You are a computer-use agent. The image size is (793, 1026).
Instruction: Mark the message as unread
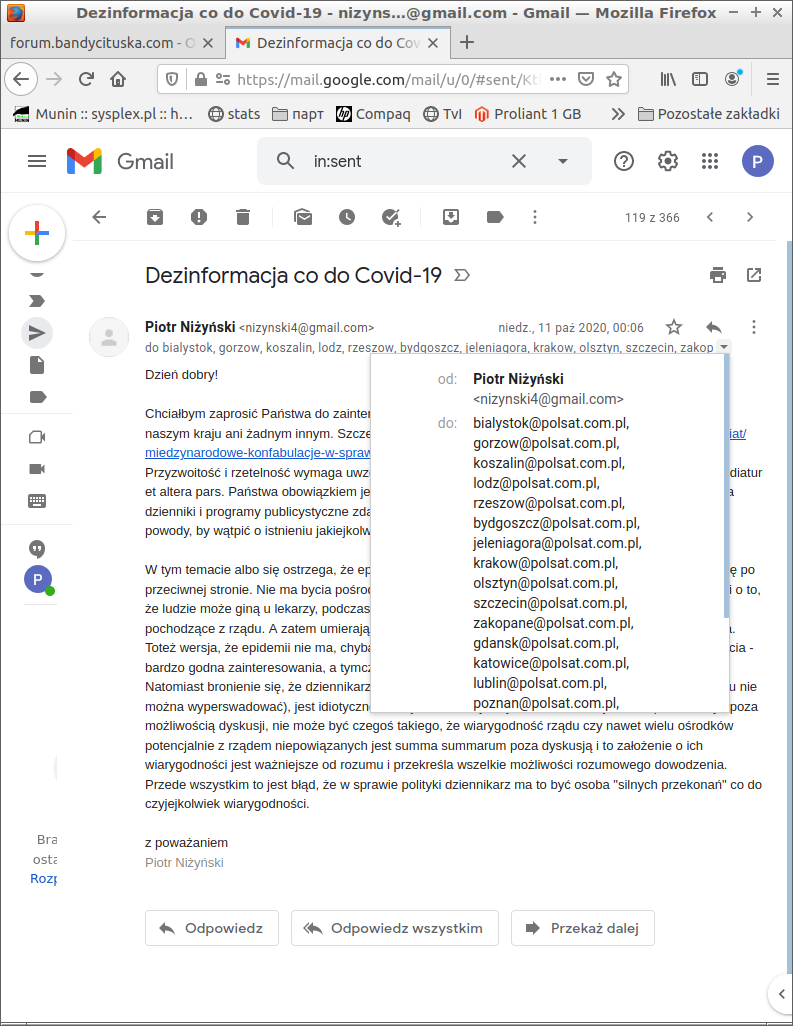(x=303, y=217)
